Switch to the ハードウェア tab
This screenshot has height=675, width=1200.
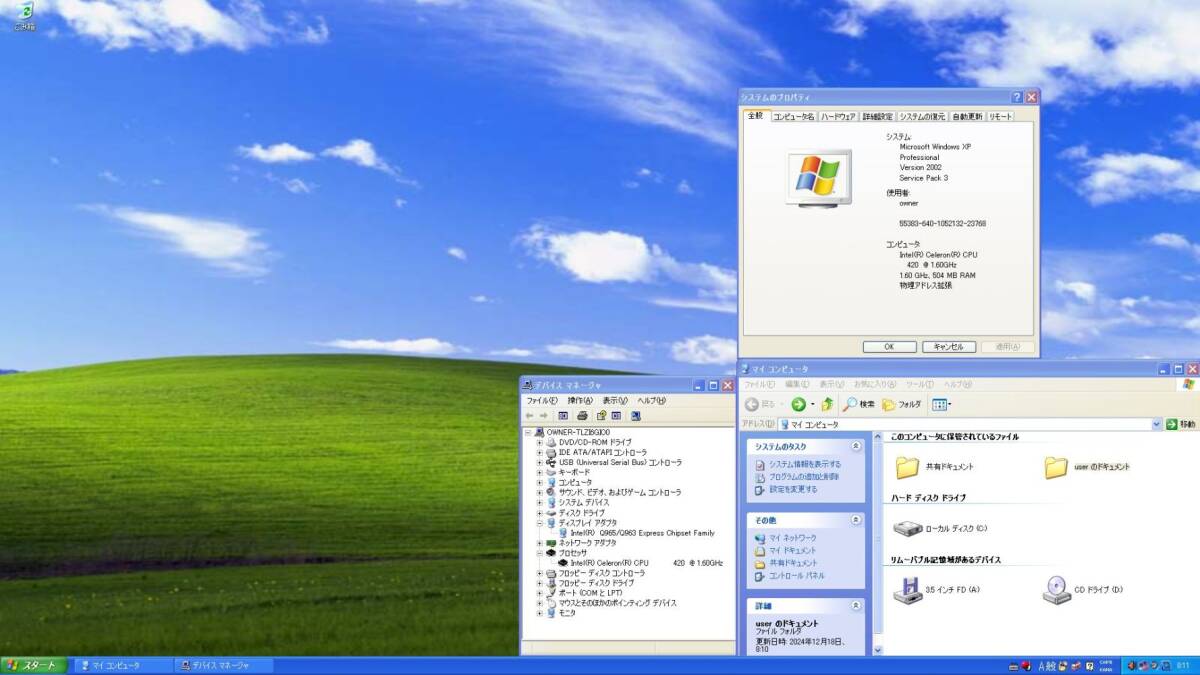[x=838, y=117]
